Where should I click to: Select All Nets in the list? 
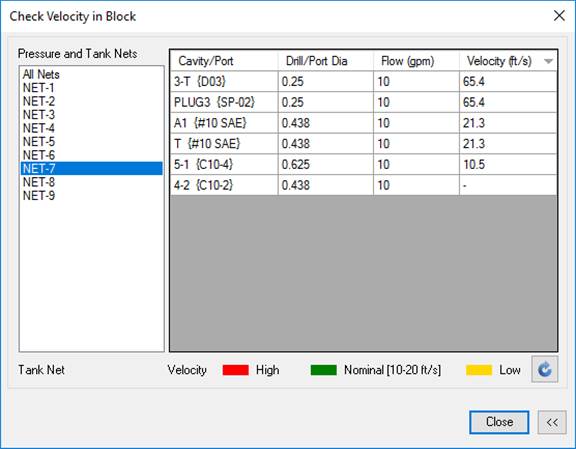pos(41,74)
